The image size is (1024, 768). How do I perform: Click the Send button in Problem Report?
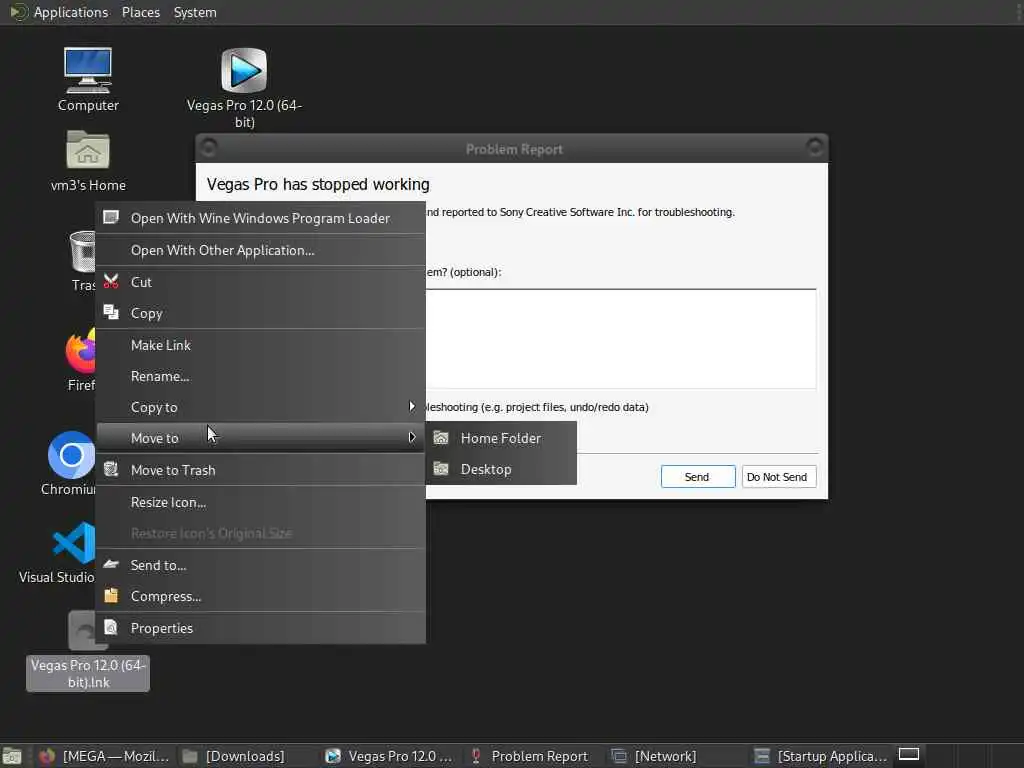point(697,477)
